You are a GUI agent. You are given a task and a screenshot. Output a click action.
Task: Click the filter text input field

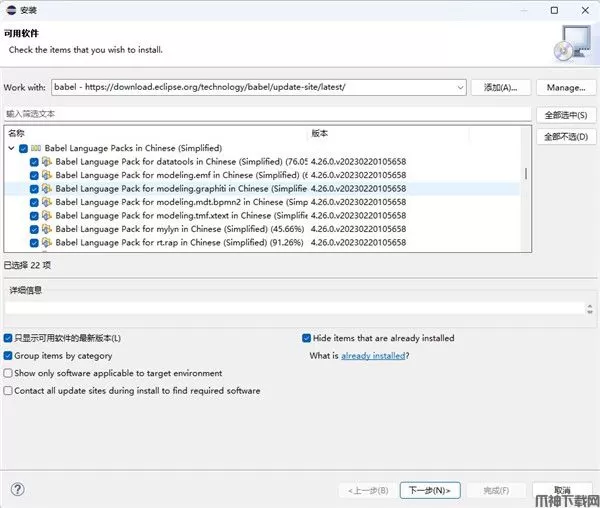(267, 114)
